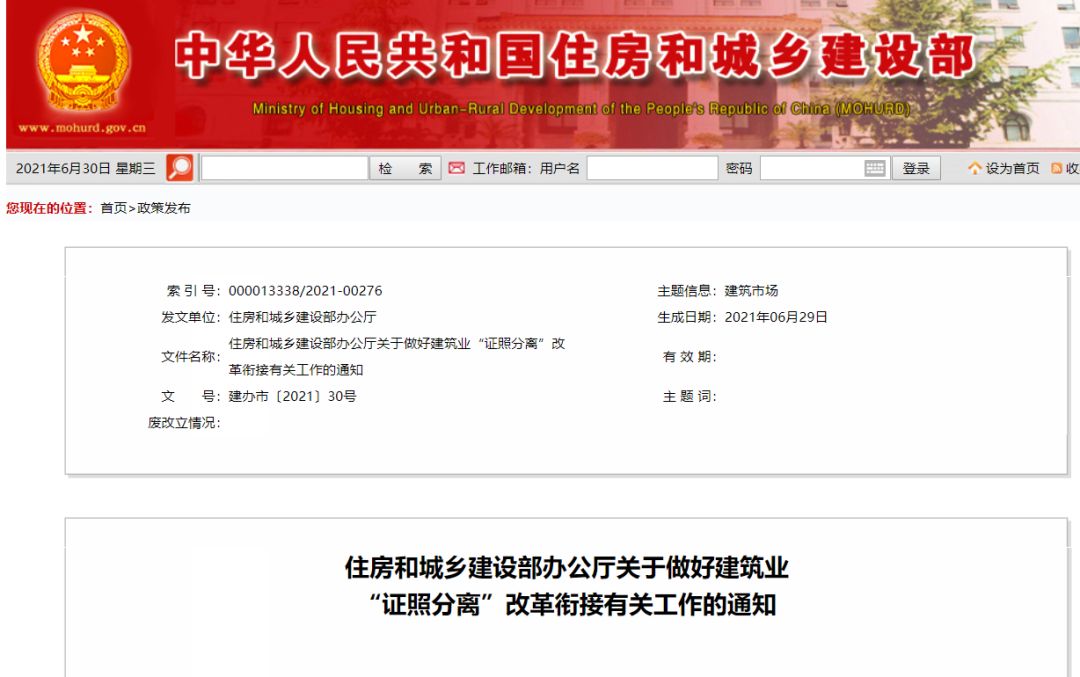The width and height of the screenshot is (1080, 677).
Task: Click issuing unit 住房和城乡建设部办公厅
Action: point(302,317)
